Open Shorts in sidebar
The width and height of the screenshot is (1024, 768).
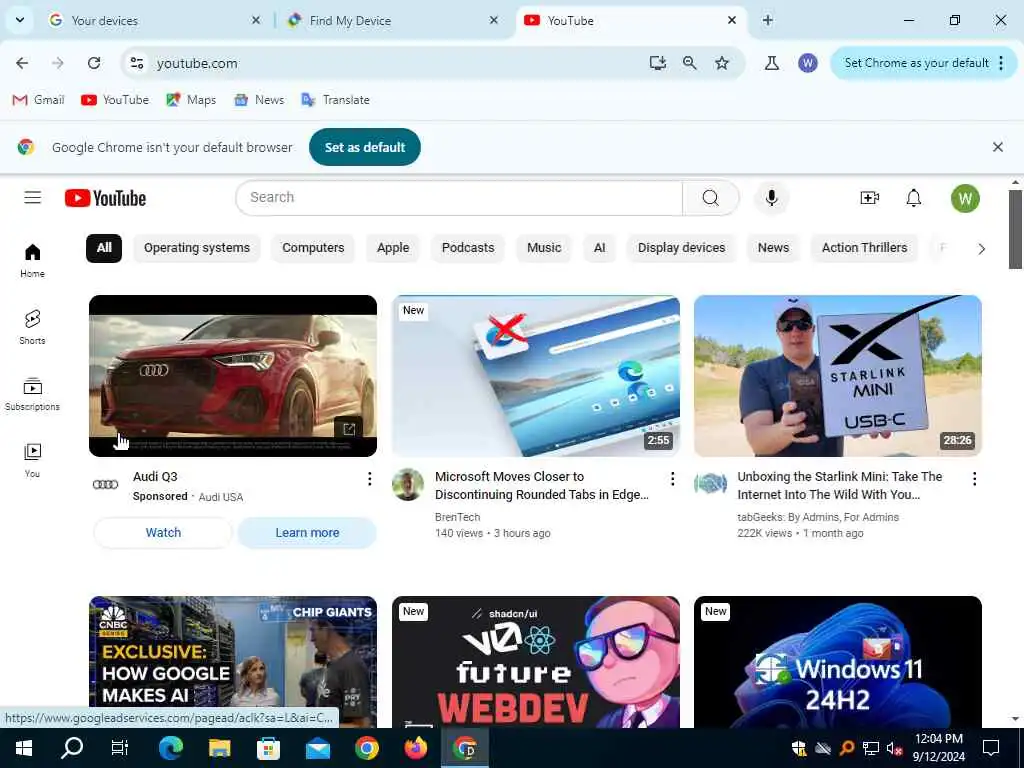(x=33, y=327)
